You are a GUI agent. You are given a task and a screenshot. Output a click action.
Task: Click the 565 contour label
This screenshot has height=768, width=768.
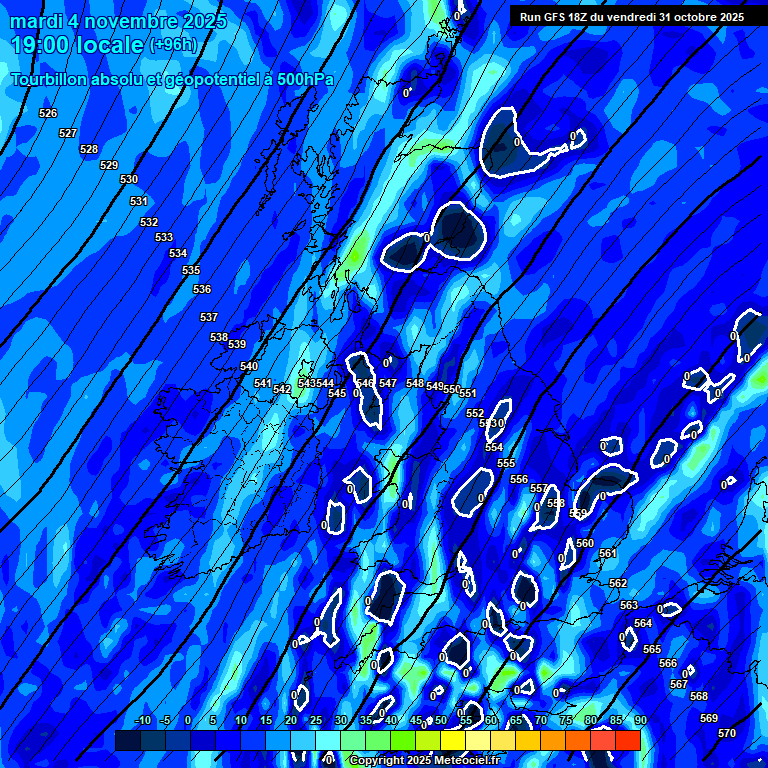652,649
